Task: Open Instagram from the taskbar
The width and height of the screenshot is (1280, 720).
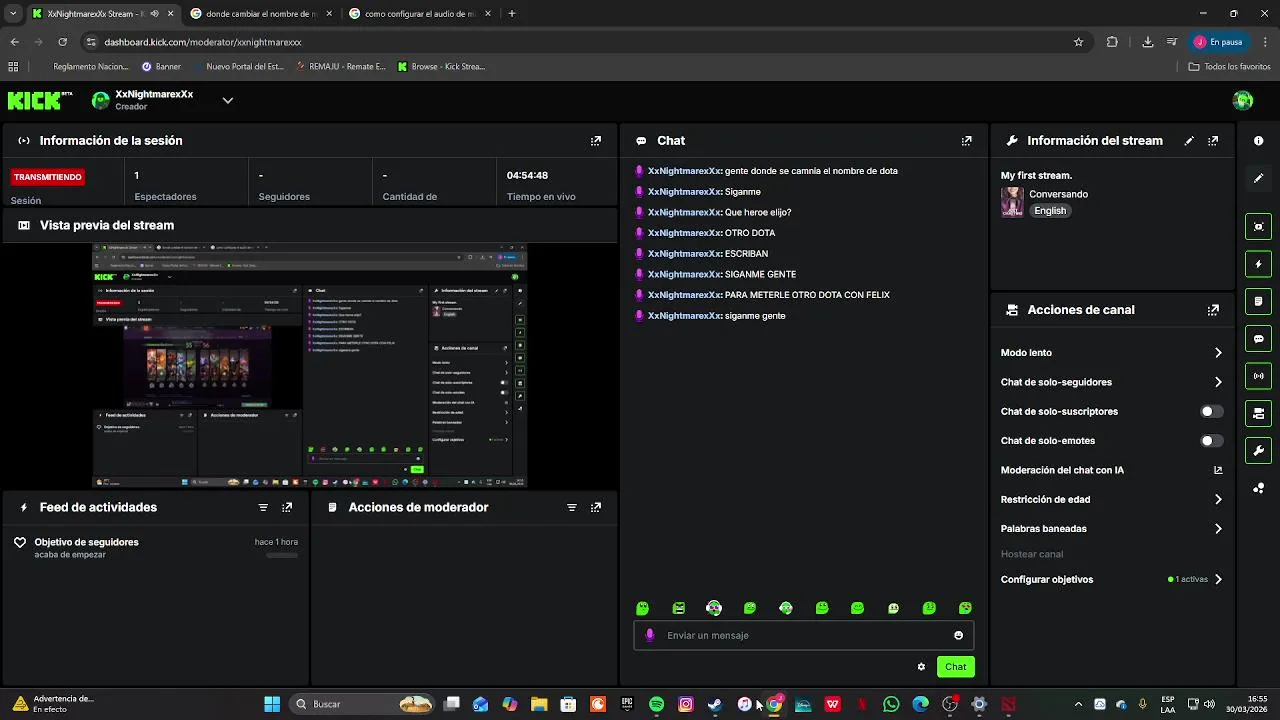Action: (x=685, y=704)
